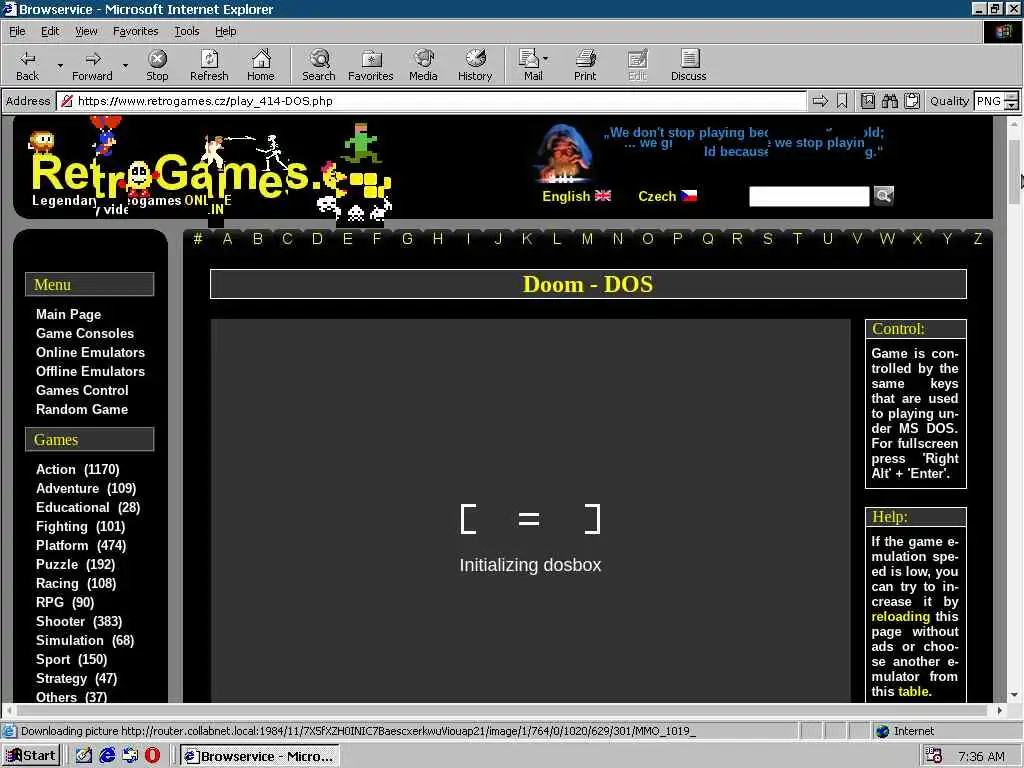Image resolution: width=1024 pixels, height=768 pixels.
Task: Open the Online Emulators link
Action: click(x=90, y=352)
